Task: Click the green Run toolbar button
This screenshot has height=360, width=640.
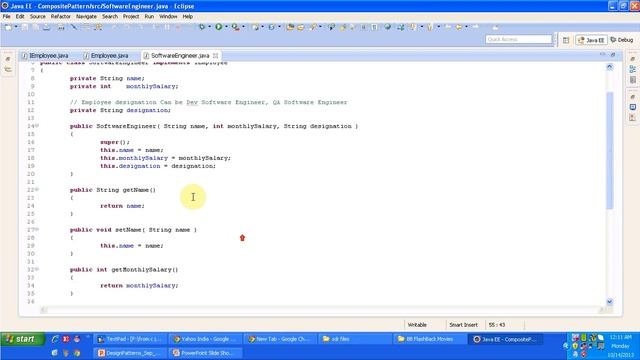Action: click(x=219, y=27)
